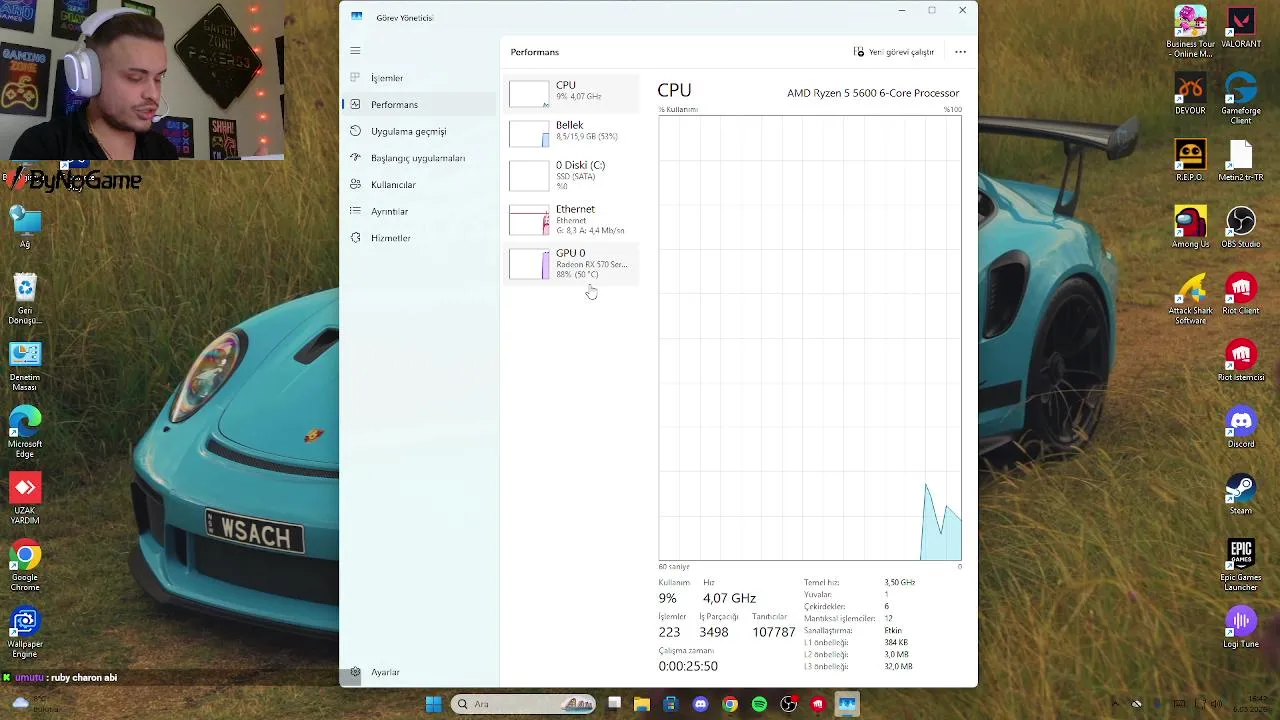
Task: Open VALORANT desktop shortcut
Action: tap(1241, 28)
